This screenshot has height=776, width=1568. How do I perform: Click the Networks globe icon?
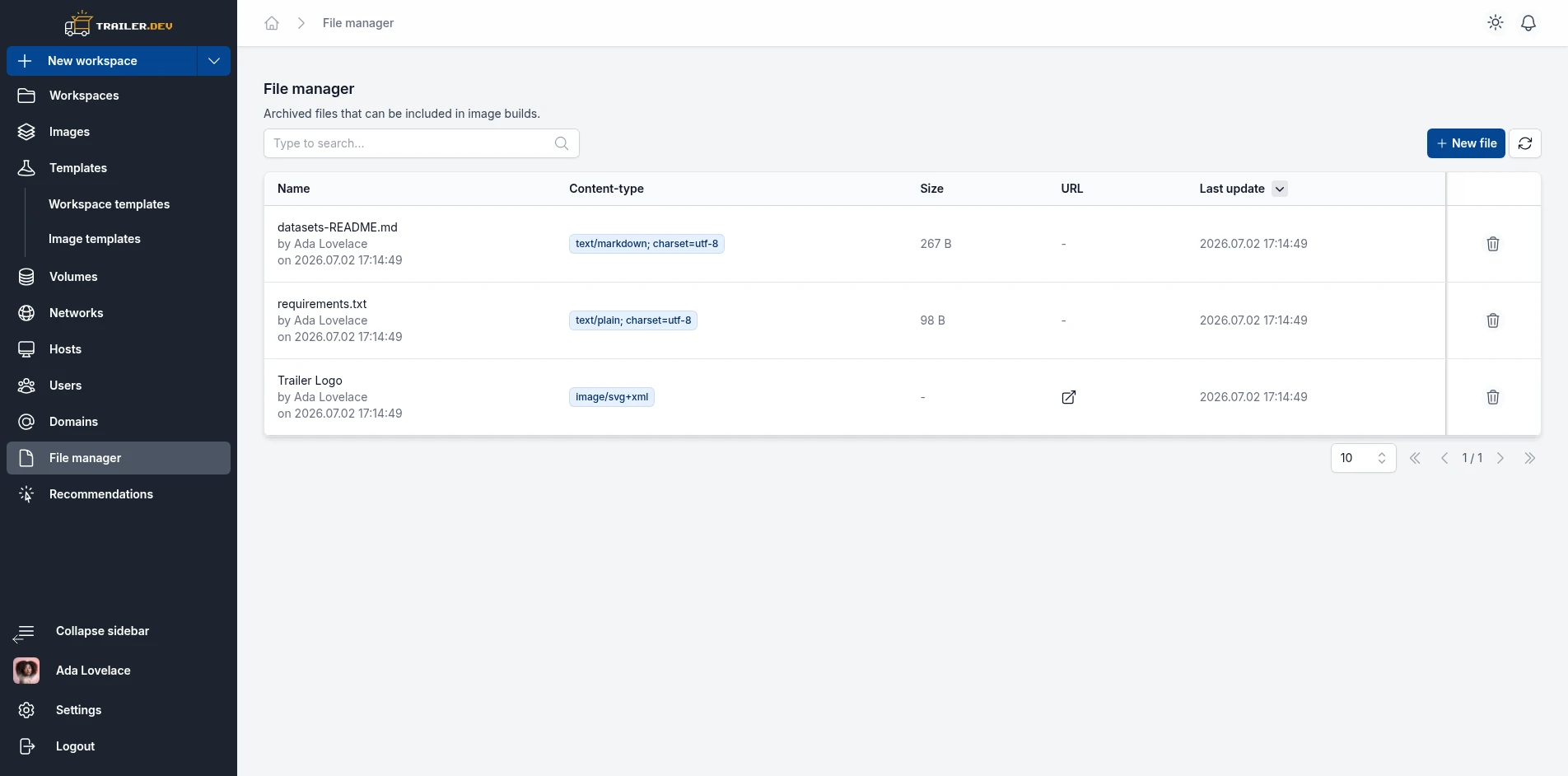tap(26, 313)
